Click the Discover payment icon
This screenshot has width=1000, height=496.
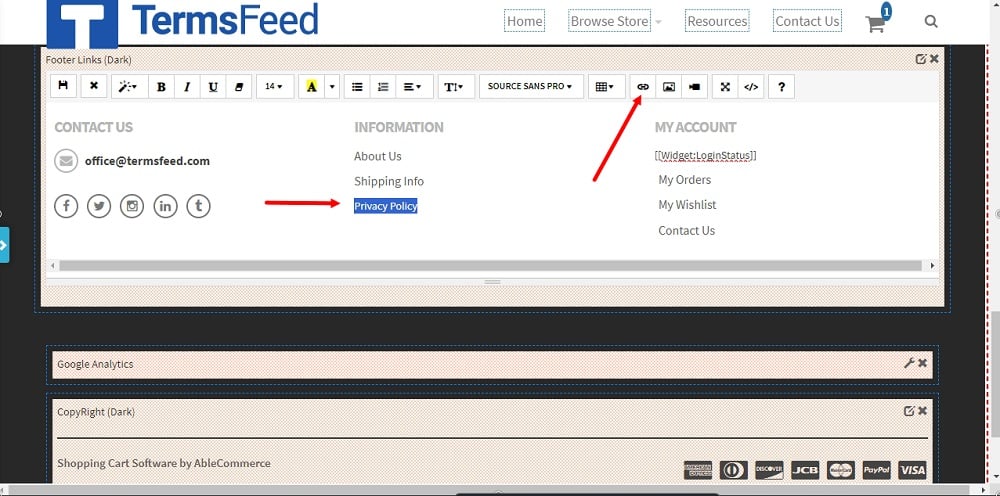point(769,470)
